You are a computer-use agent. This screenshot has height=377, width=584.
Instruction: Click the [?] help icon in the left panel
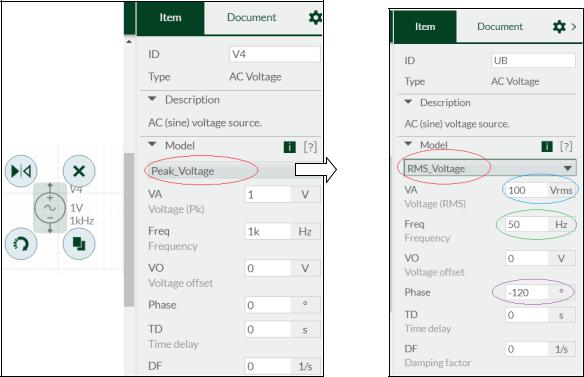[310, 147]
